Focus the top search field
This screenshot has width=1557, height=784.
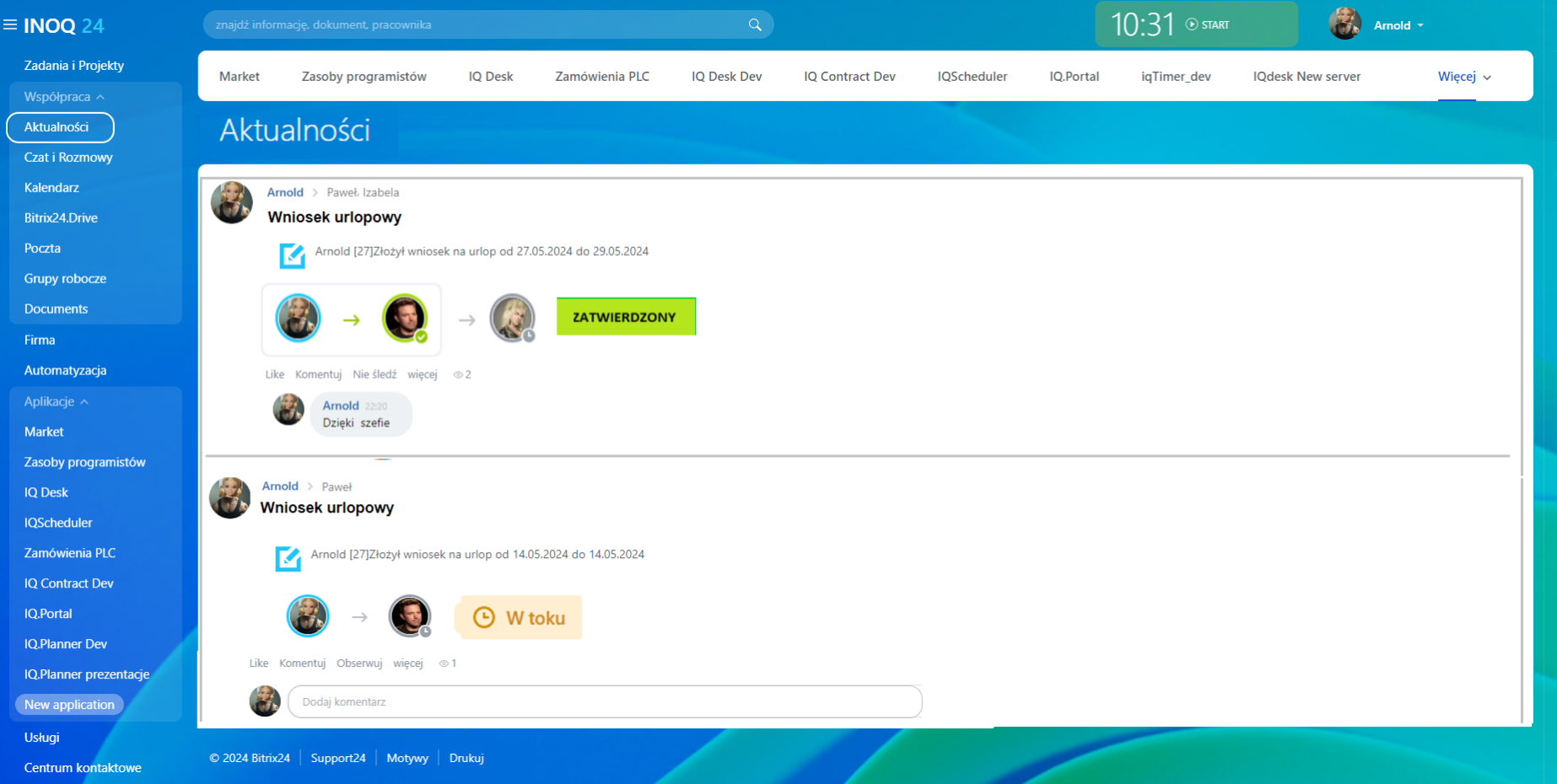click(x=488, y=24)
